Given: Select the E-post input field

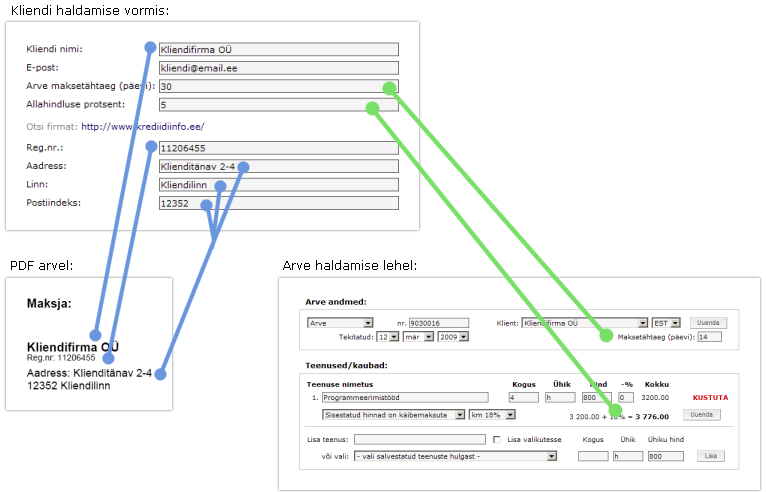Looking at the screenshot, I should (x=278, y=68).
